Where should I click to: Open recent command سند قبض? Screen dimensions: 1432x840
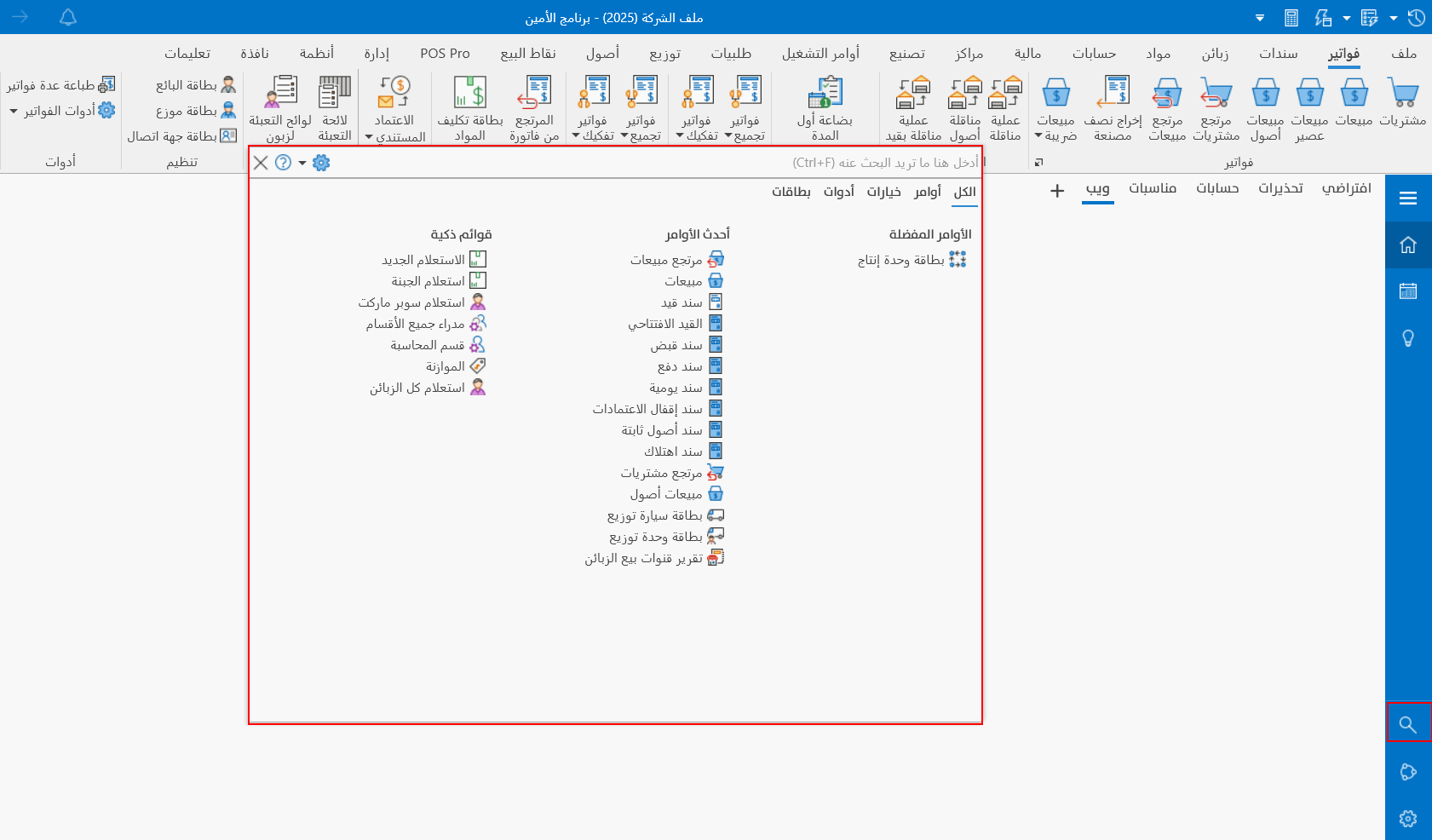click(687, 345)
